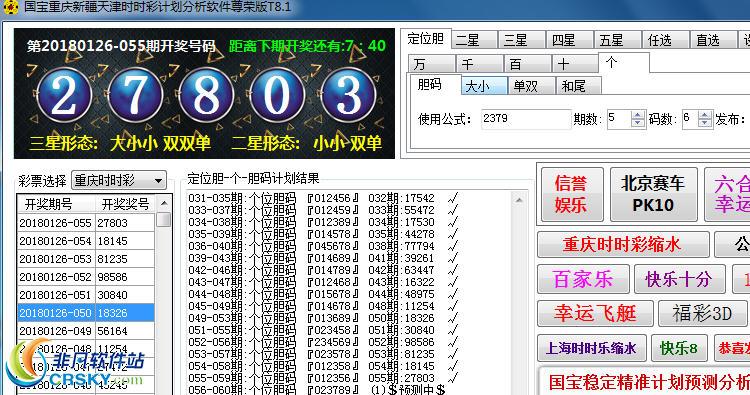Screen dimensions: 750x395
Task: Click the lottery ball showing 3
Action: pyautogui.click(x=348, y=95)
